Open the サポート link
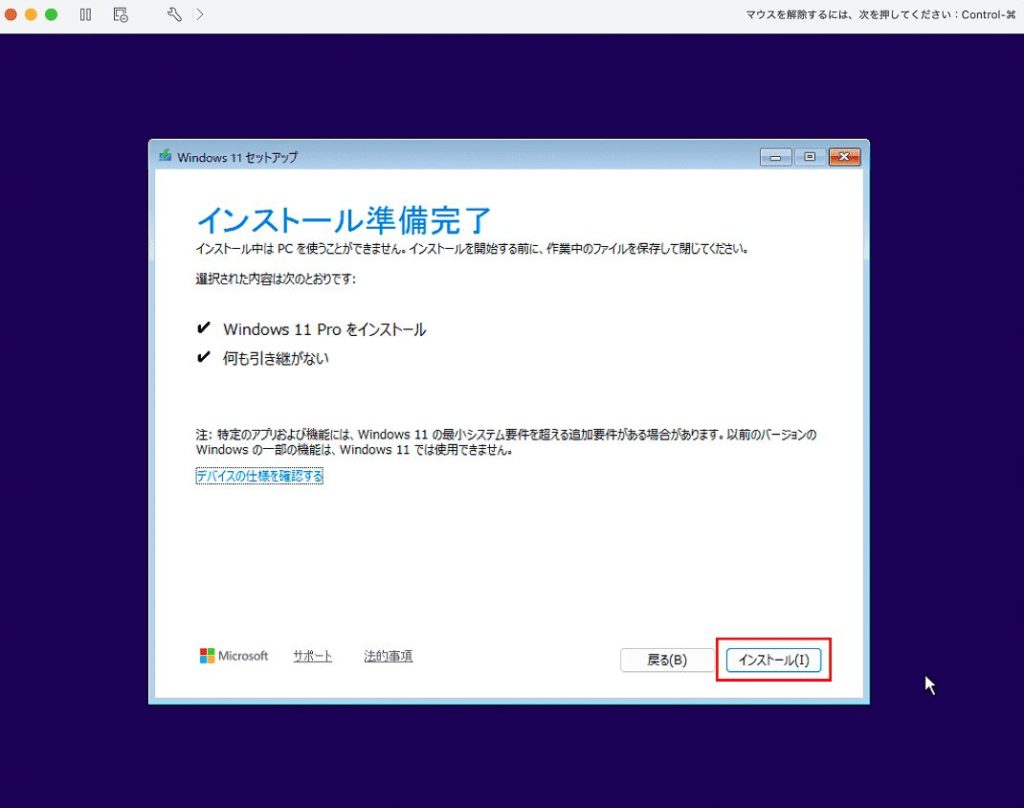 pyautogui.click(x=312, y=656)
